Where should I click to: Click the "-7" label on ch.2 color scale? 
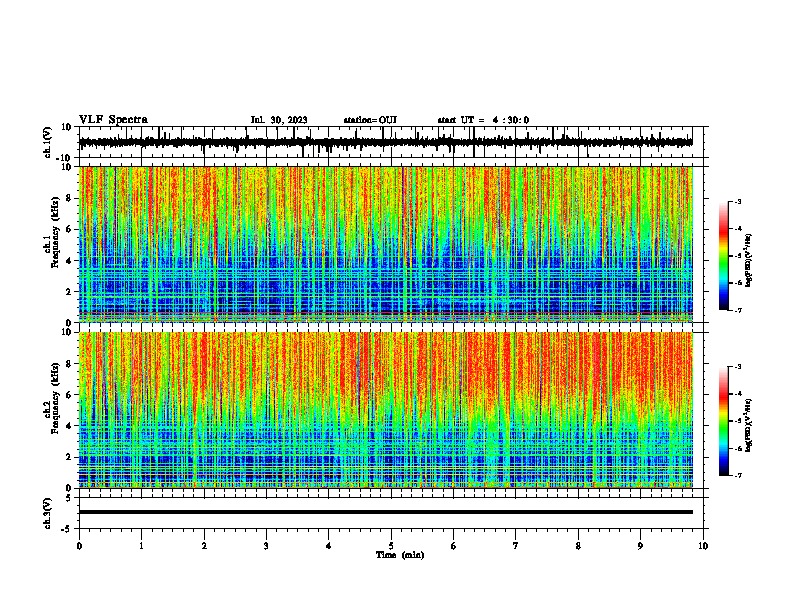[x=738, y=476]
